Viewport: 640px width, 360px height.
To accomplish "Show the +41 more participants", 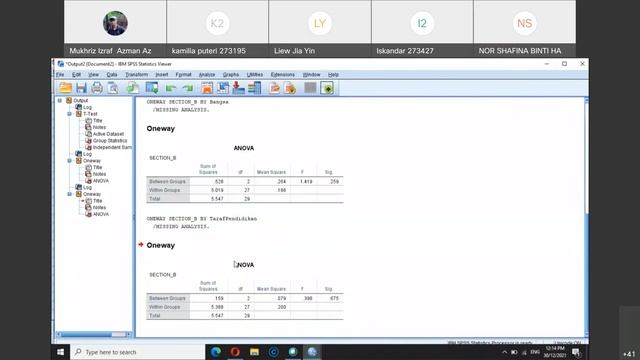I will click(629, 354).
